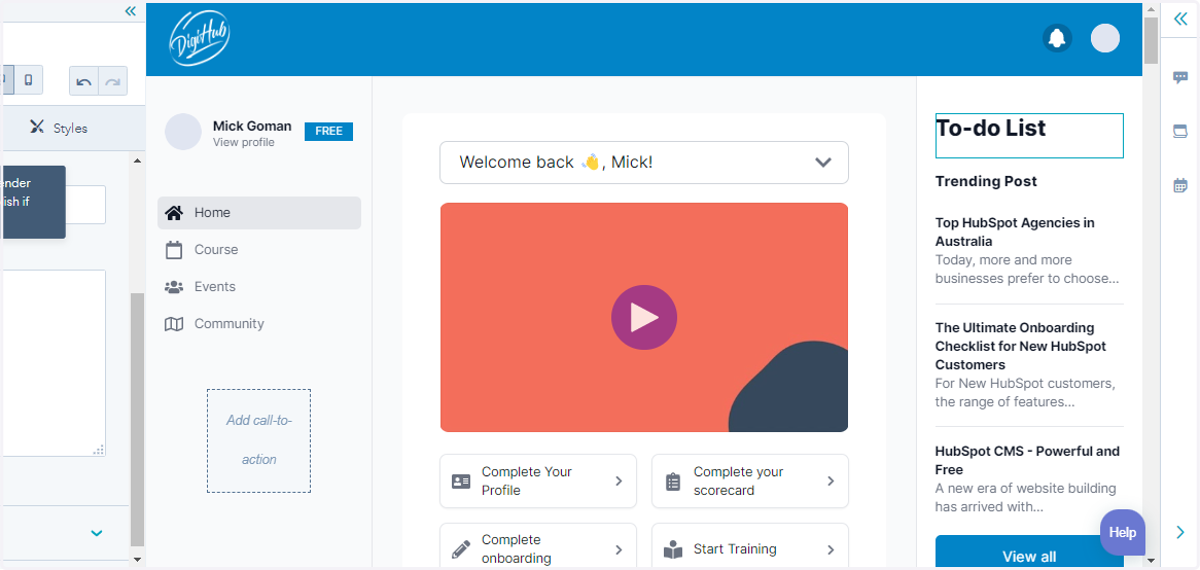Viewport: 1200px width, 570px height.
Task: Play the welcome video
Action: pyautogui.click(x=644, y=317)
